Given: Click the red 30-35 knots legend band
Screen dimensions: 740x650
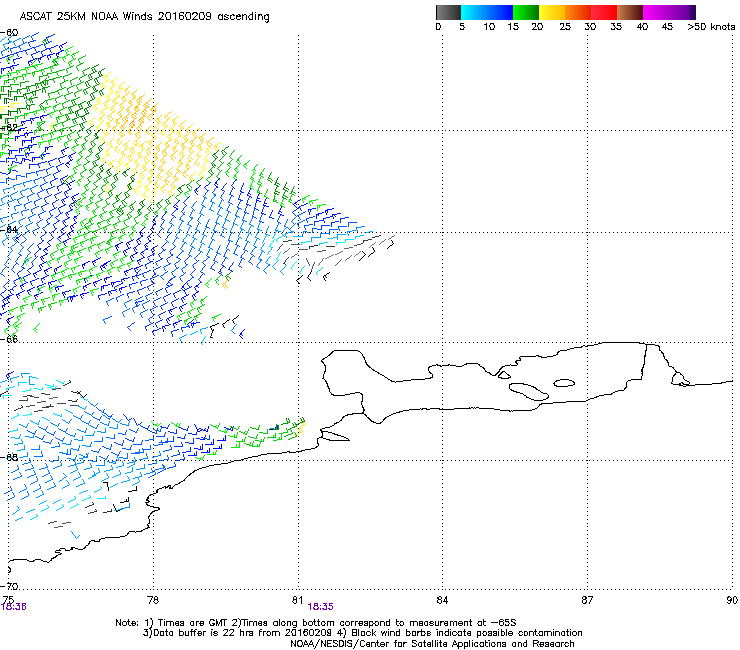Looking at the screenshot, I should point(604,12).
